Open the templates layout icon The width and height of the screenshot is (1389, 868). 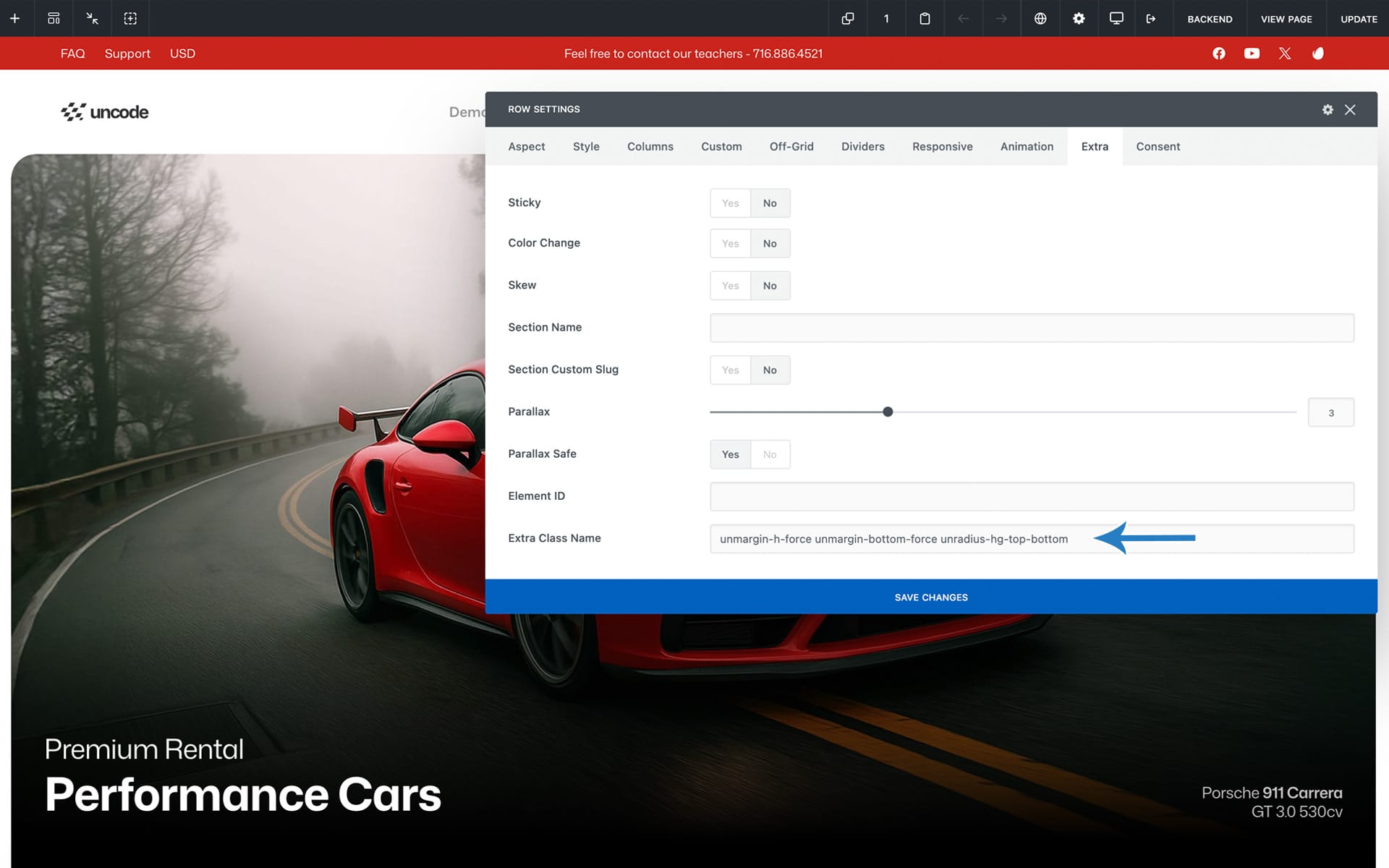pyautogui.click(x=54, y=19)
